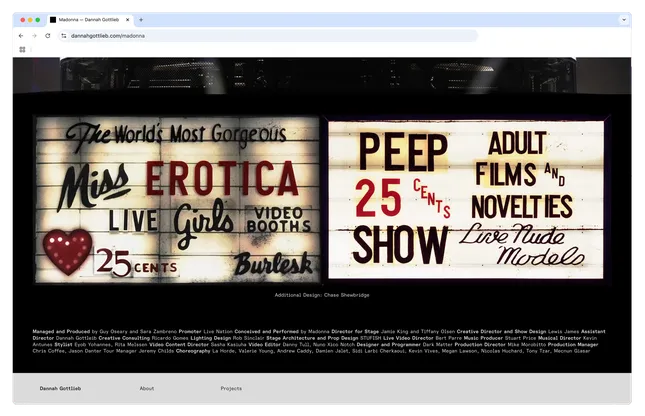Click the red close window button
The width and height of the screenshot is (645, 416).
point(23,20)
